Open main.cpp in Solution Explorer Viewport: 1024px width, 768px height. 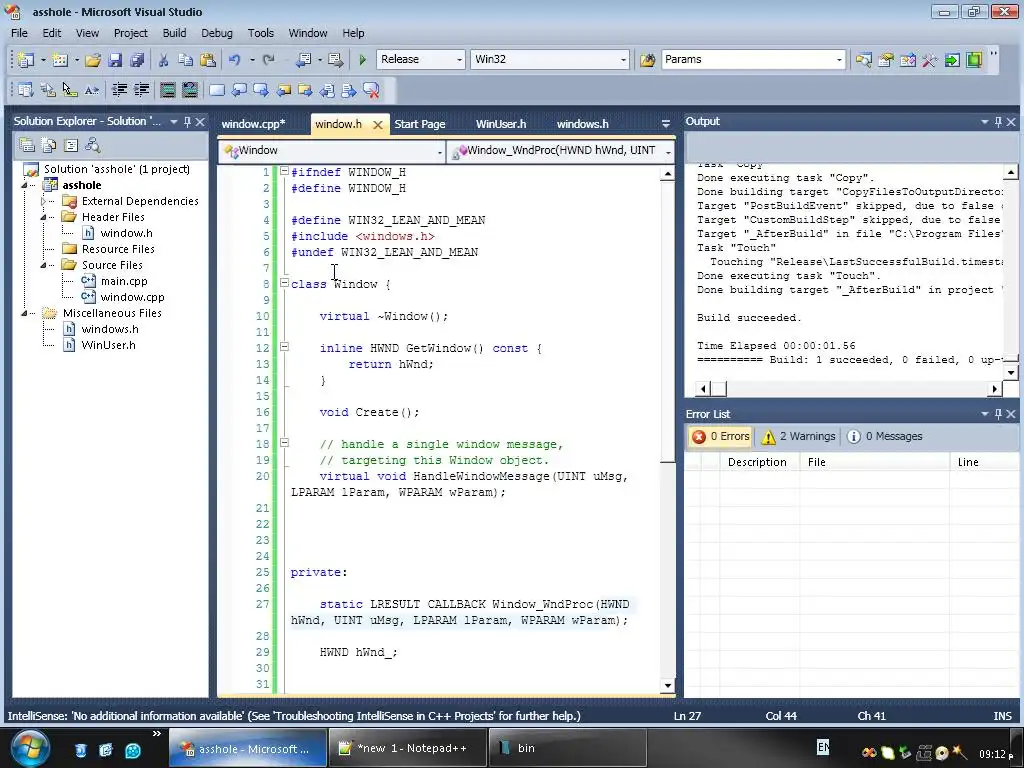click(124, 281)
